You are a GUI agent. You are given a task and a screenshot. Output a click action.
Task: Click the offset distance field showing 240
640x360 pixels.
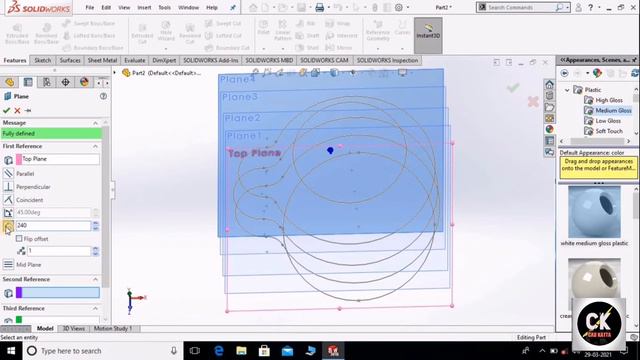[x=53, y=225]
